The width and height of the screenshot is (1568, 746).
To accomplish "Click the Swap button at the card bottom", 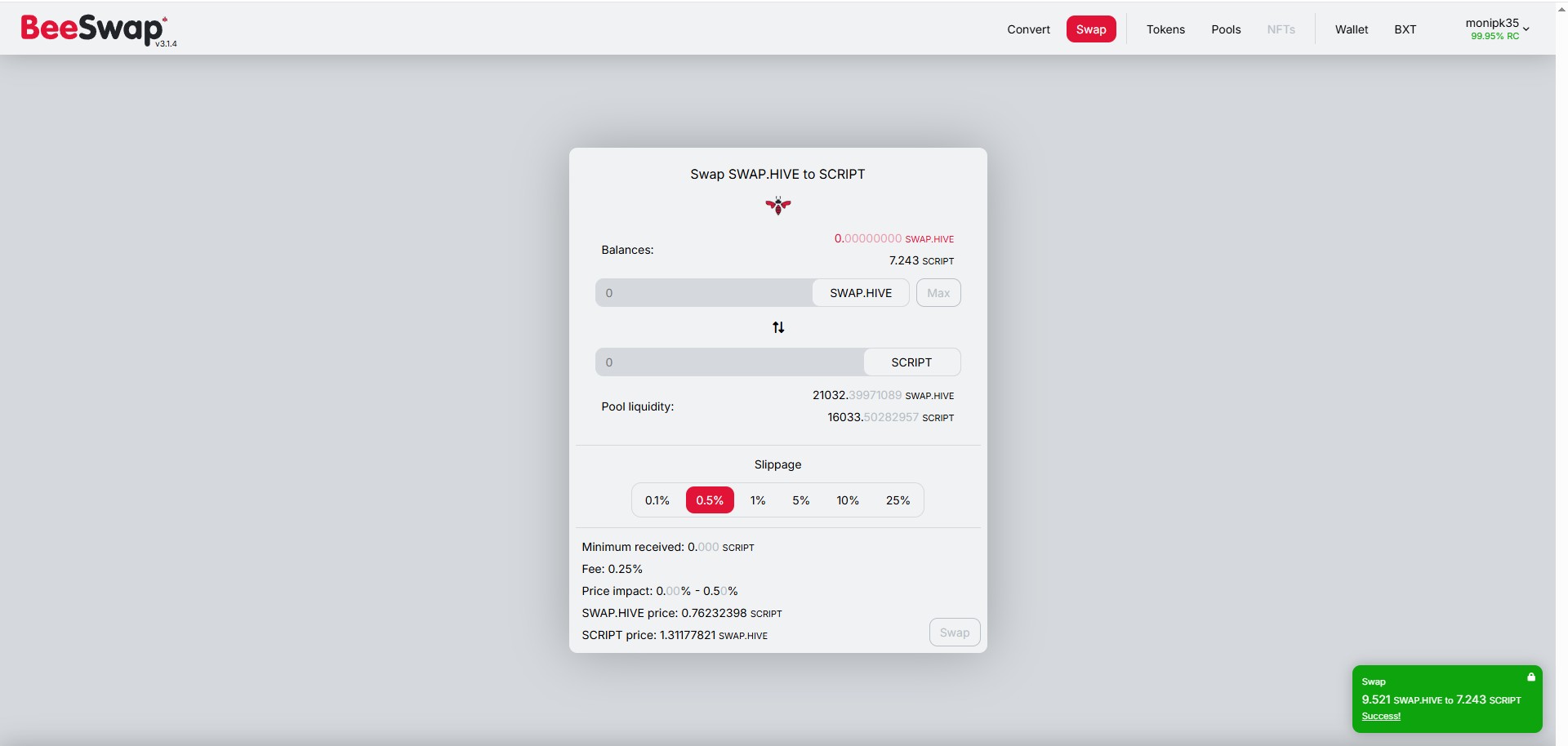I will coord(955,633).
